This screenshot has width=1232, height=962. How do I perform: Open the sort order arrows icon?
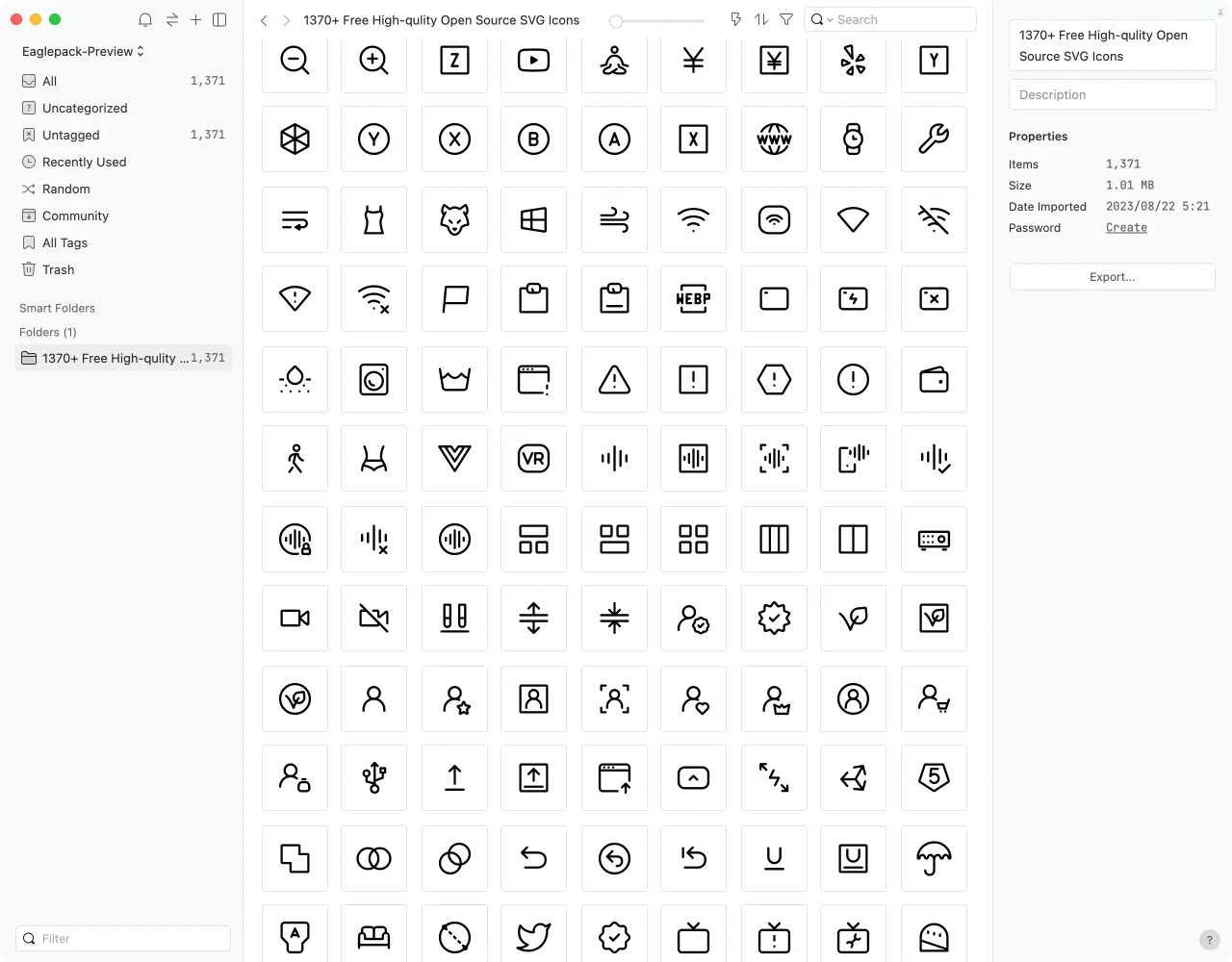tap(761, 19)
